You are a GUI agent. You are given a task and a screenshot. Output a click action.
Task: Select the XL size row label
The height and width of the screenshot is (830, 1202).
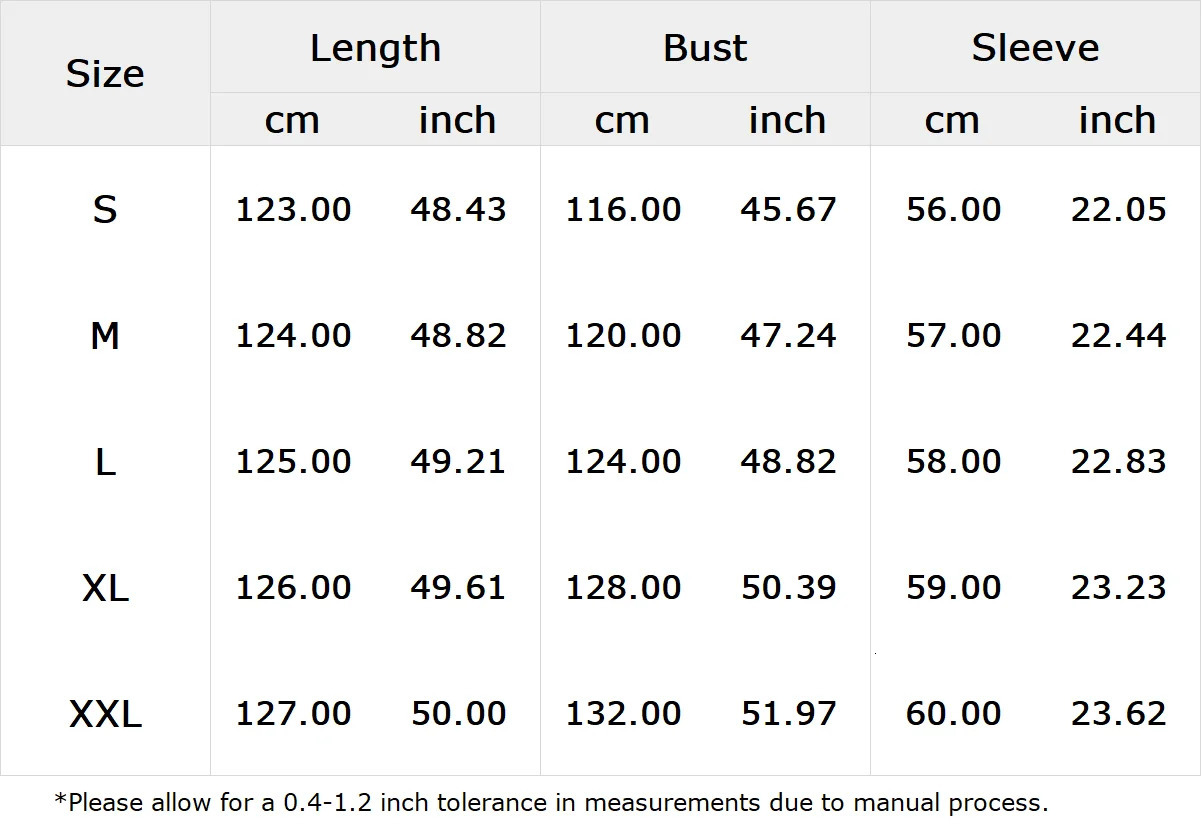[105, 588]
